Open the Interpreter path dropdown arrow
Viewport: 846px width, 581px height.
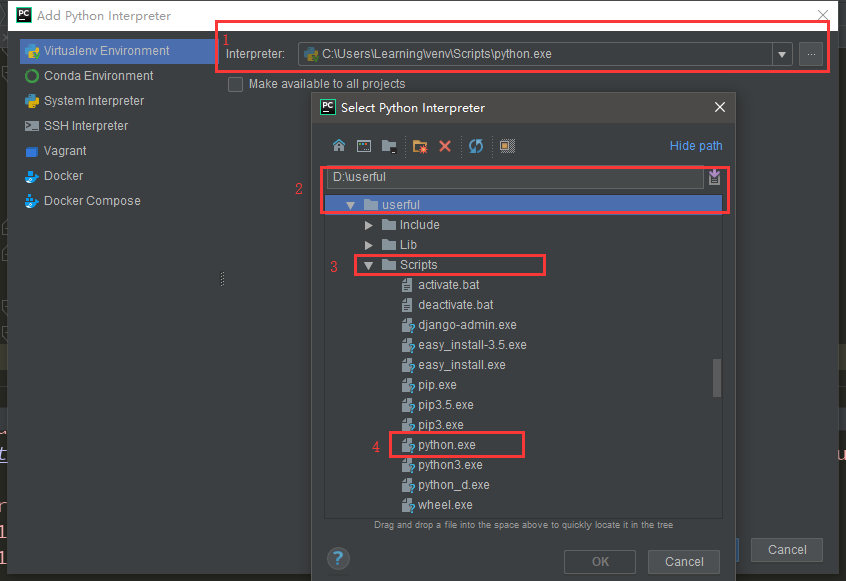782,54
